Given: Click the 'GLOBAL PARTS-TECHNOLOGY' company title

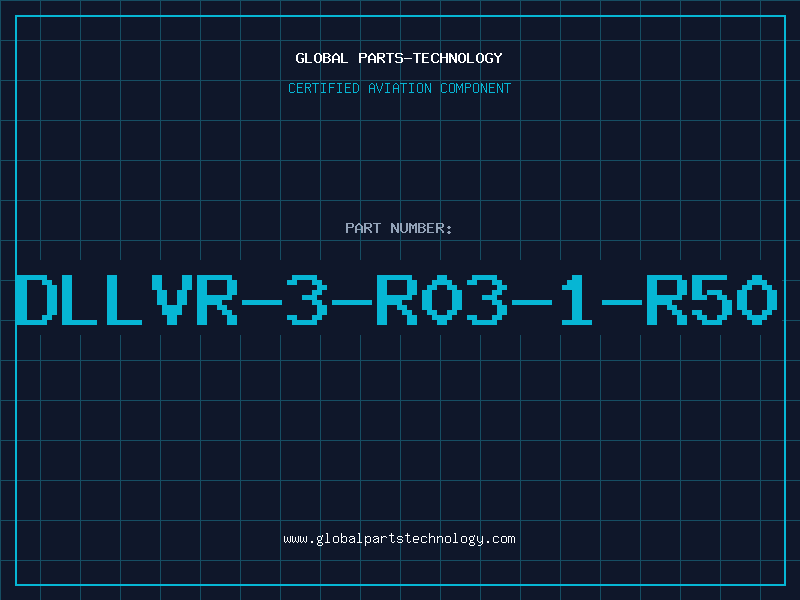Looking at the screenshot, I should (399, 58).
